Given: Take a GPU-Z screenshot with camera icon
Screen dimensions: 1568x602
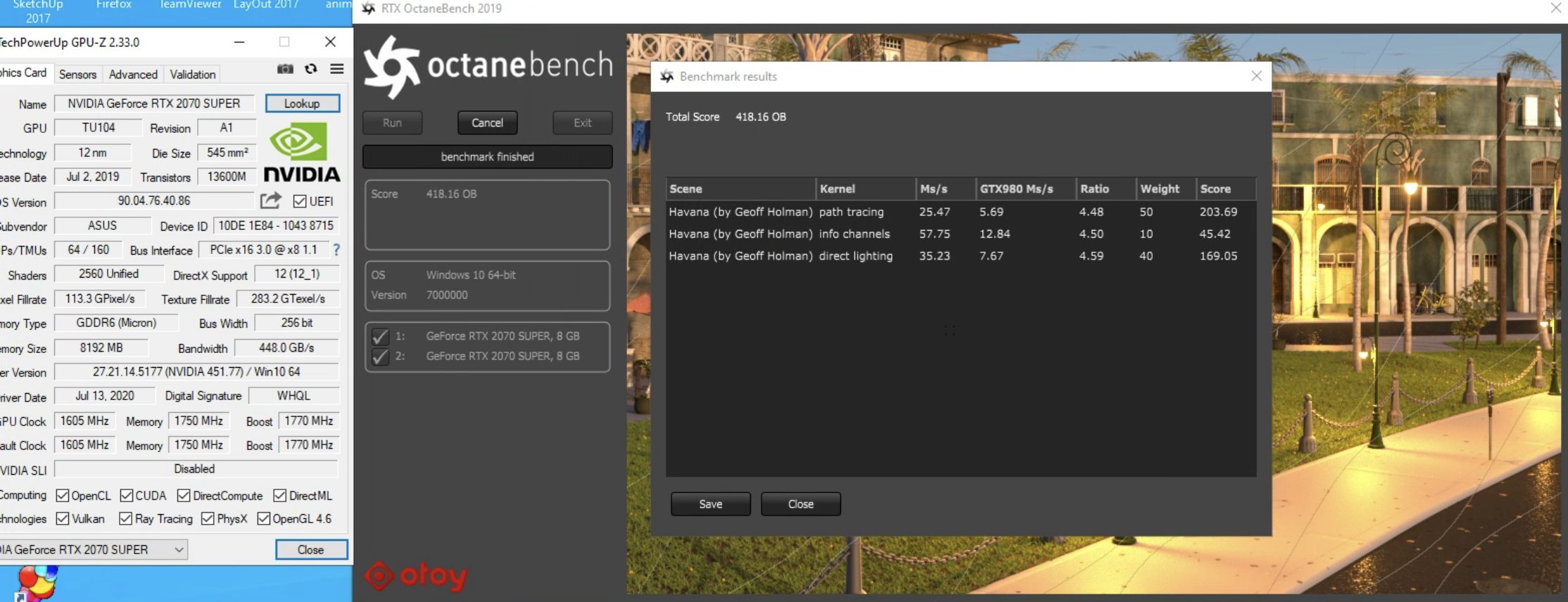Looking at the screenshot, I should coord(285,69).
